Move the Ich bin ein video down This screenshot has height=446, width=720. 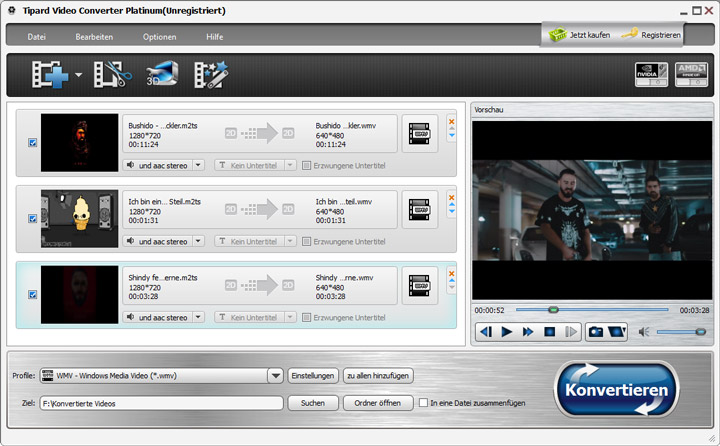(452, 211)
